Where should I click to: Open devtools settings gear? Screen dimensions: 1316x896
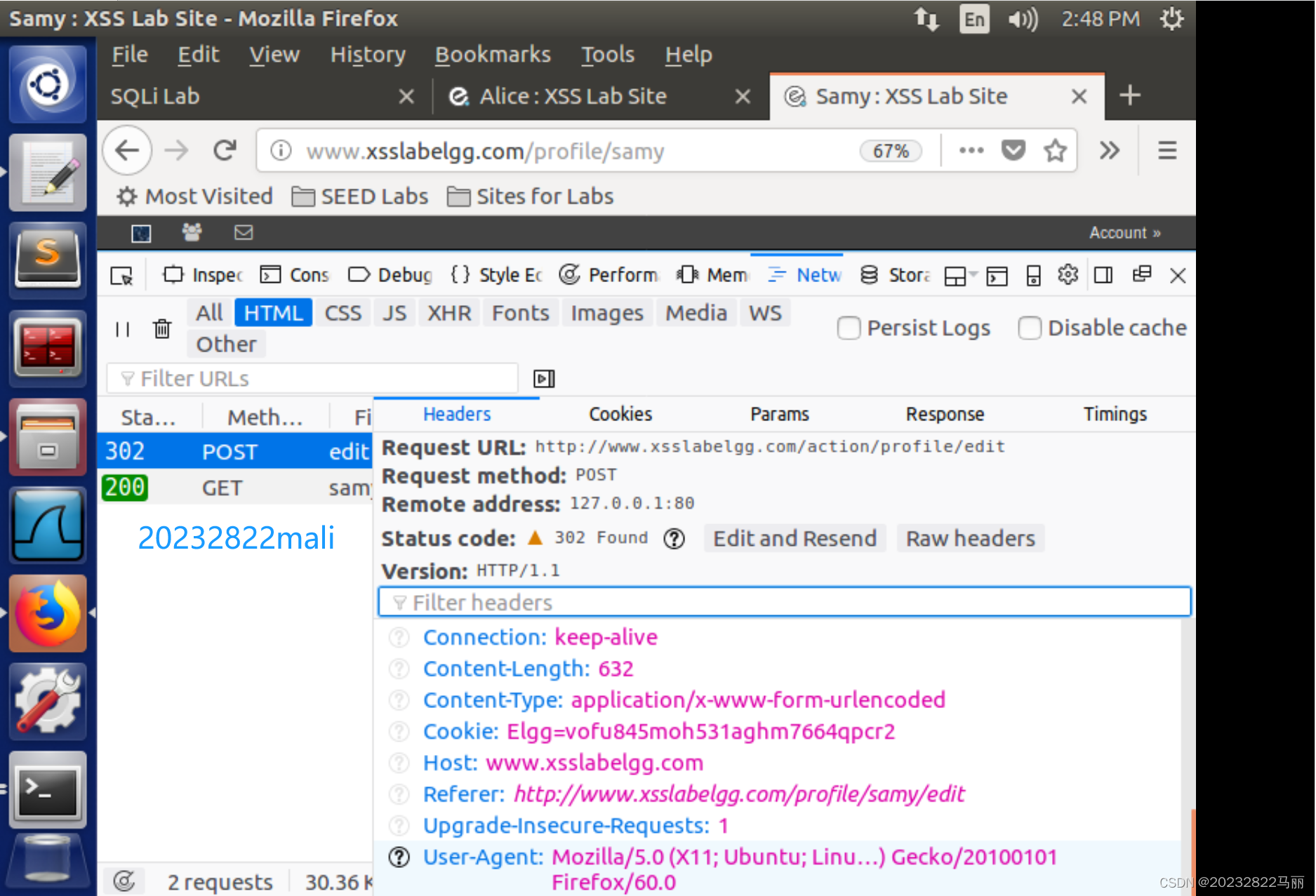1068,275
